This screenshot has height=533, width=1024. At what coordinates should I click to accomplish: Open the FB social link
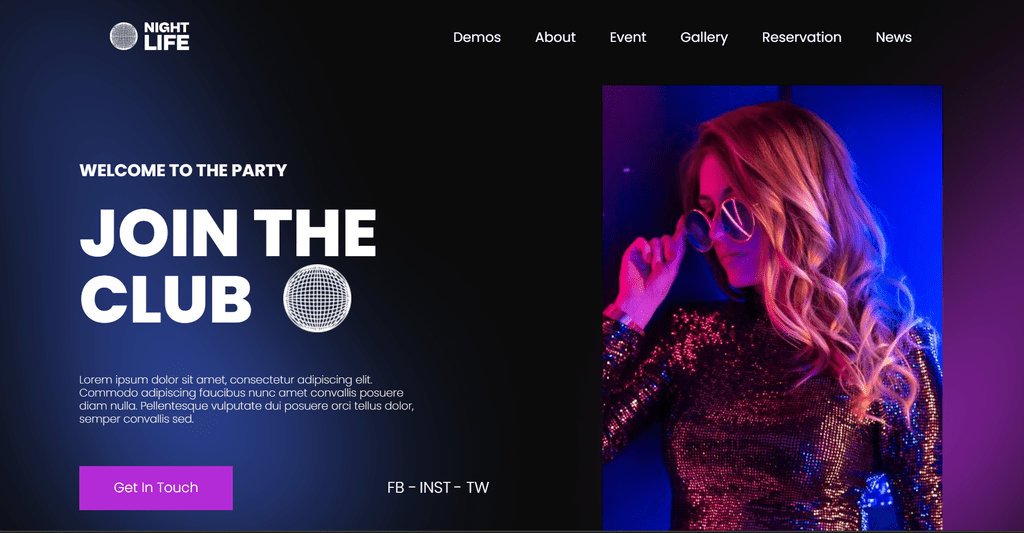click(x=396, y=488)
